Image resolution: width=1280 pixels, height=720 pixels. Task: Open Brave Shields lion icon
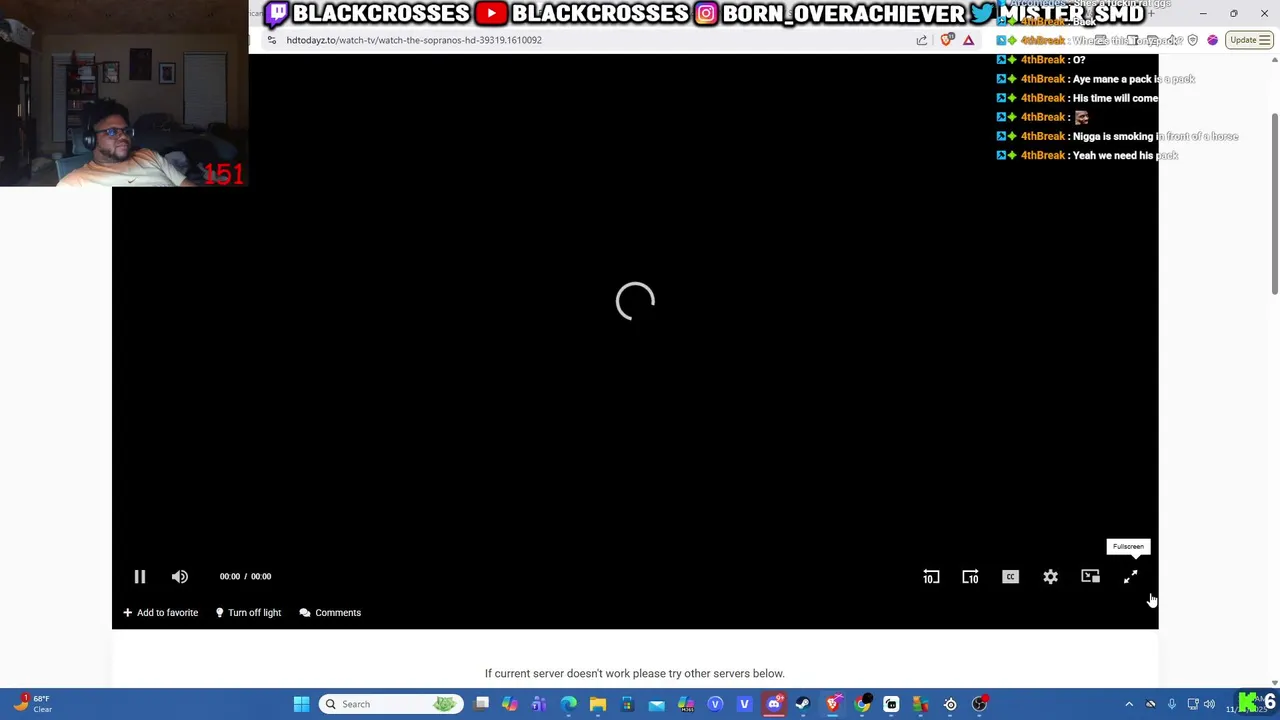pos(947,40)
